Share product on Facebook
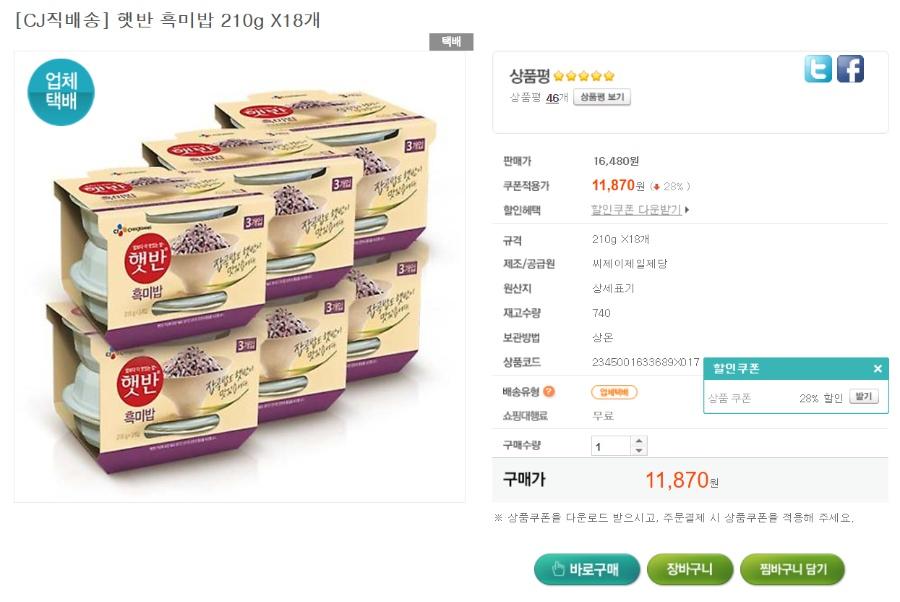Screen dimensions: 900x602 tap(850, 69)
